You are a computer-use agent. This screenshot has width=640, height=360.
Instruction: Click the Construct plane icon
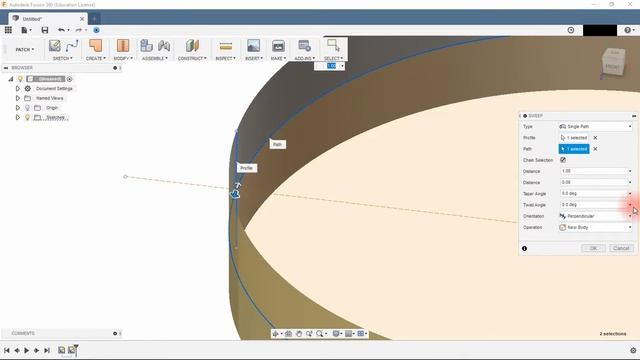click(192, 46)
